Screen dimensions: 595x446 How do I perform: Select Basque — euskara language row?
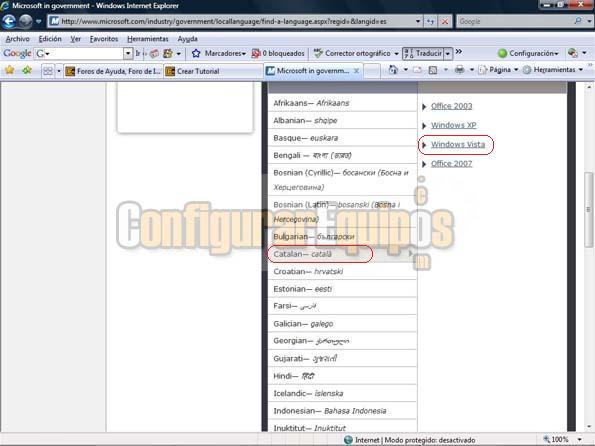tap(342, 138)
